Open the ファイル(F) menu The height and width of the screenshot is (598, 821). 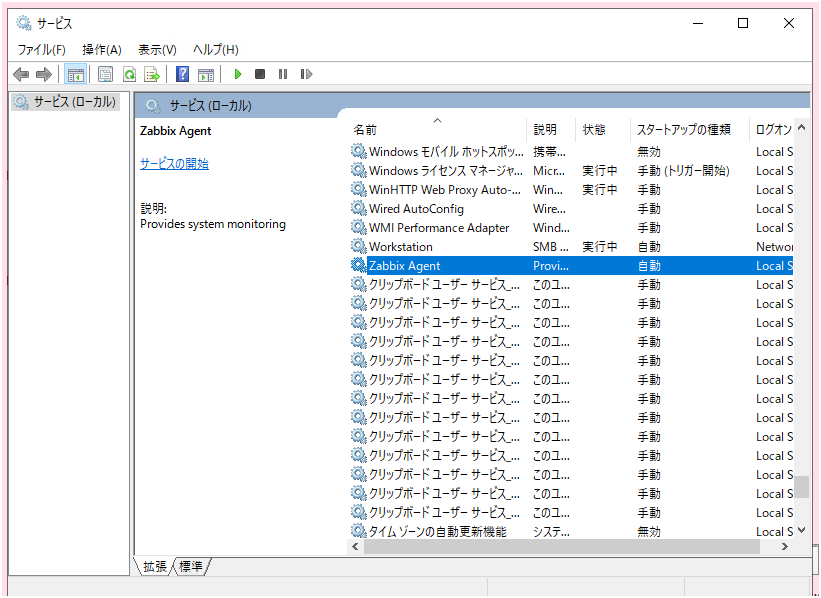[41, 49]
